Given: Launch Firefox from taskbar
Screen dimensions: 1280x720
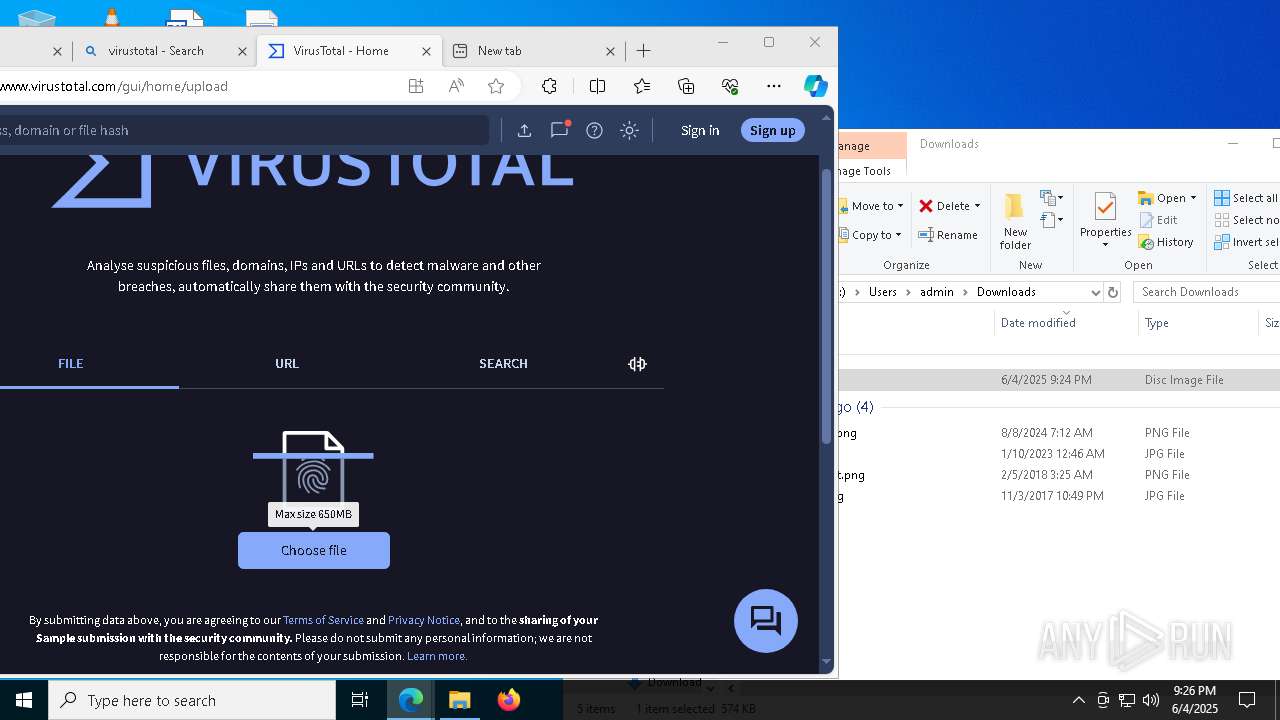Looking at the screenshot, I should pyautogui.click(x=509, y=700).
